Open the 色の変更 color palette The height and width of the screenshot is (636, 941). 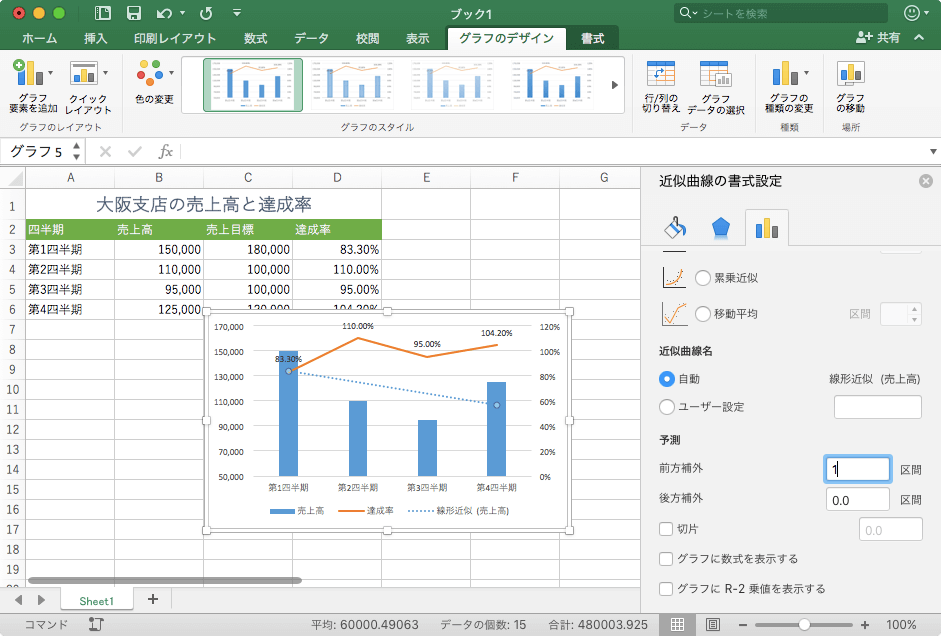pos(155,82)
